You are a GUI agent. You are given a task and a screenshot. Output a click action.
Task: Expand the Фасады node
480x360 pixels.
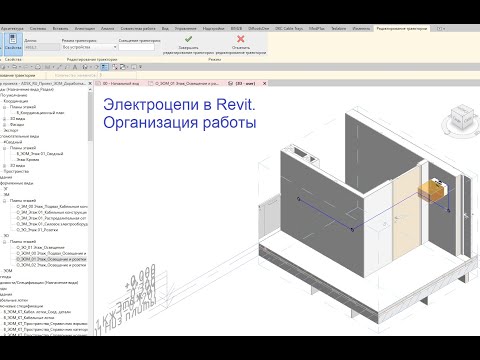coord(5,125)
